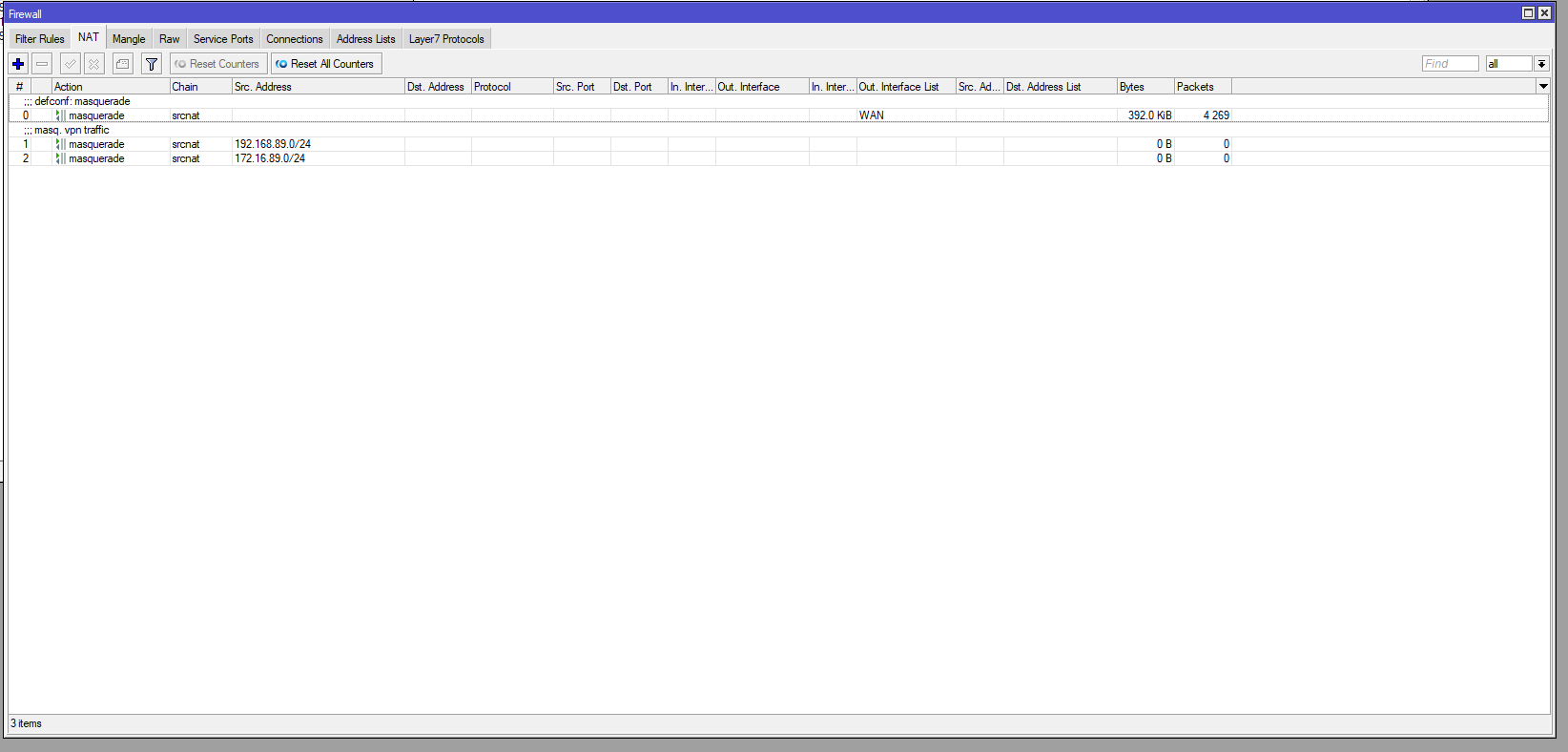Open the comment icon in toolbar
The image size is (1568, 752).
pyautogui.click(x=123, y=64)
